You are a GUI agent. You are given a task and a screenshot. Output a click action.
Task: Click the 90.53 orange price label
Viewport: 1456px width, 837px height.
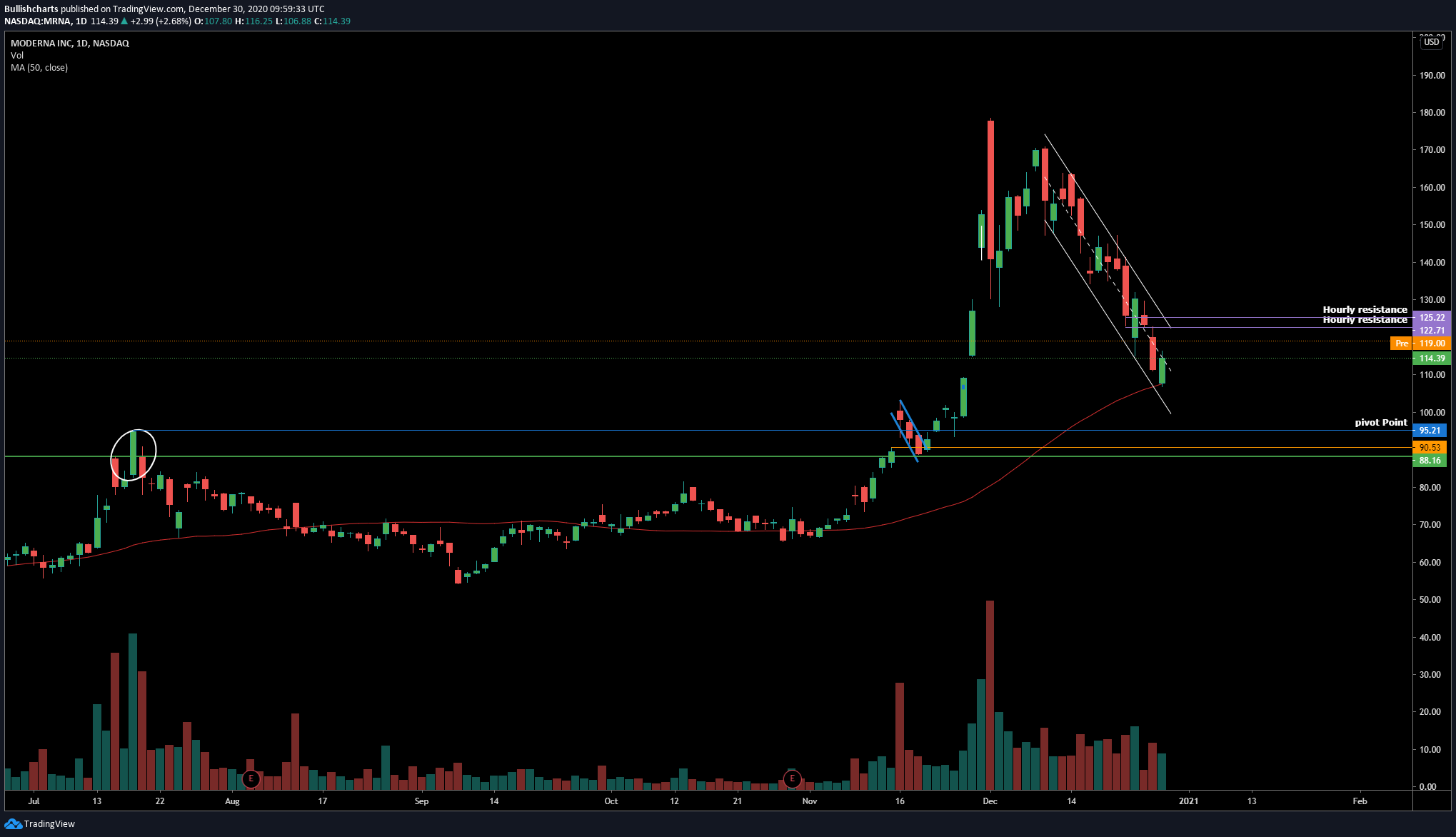coord(1430,448)
